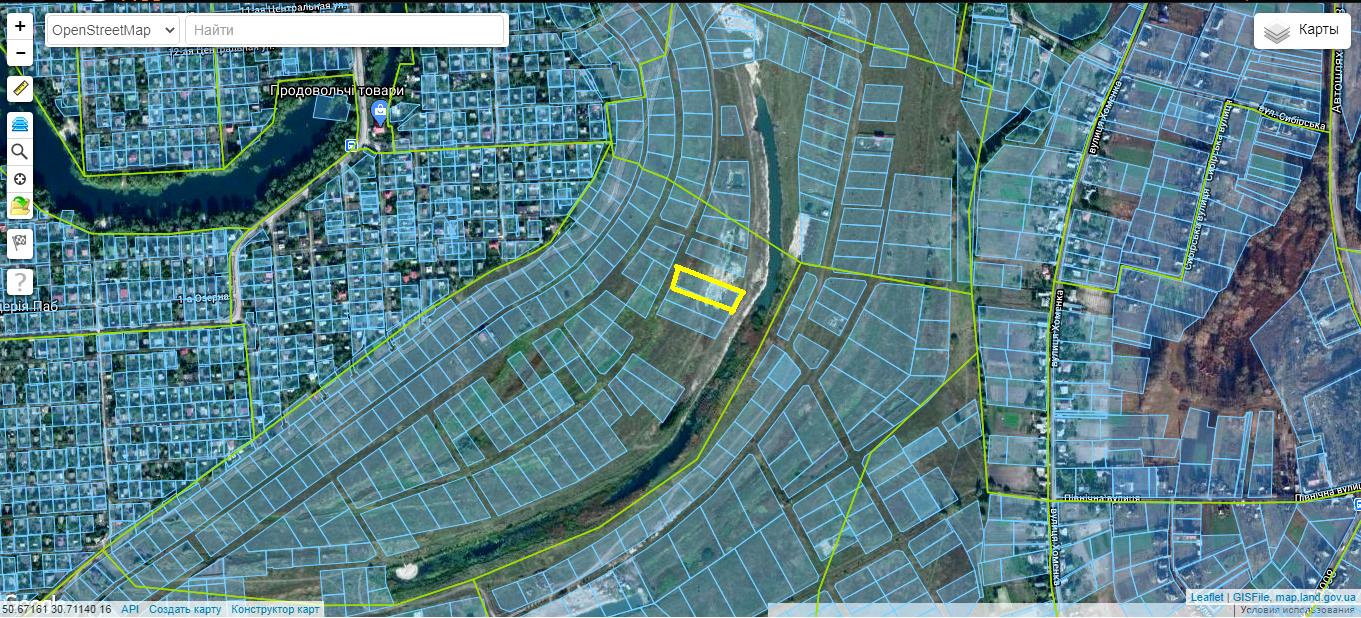Image resolution: width=1361 pixels, height=618 pixels.
Task: Select the crosshair locate tool
Action: pos(20,180)
